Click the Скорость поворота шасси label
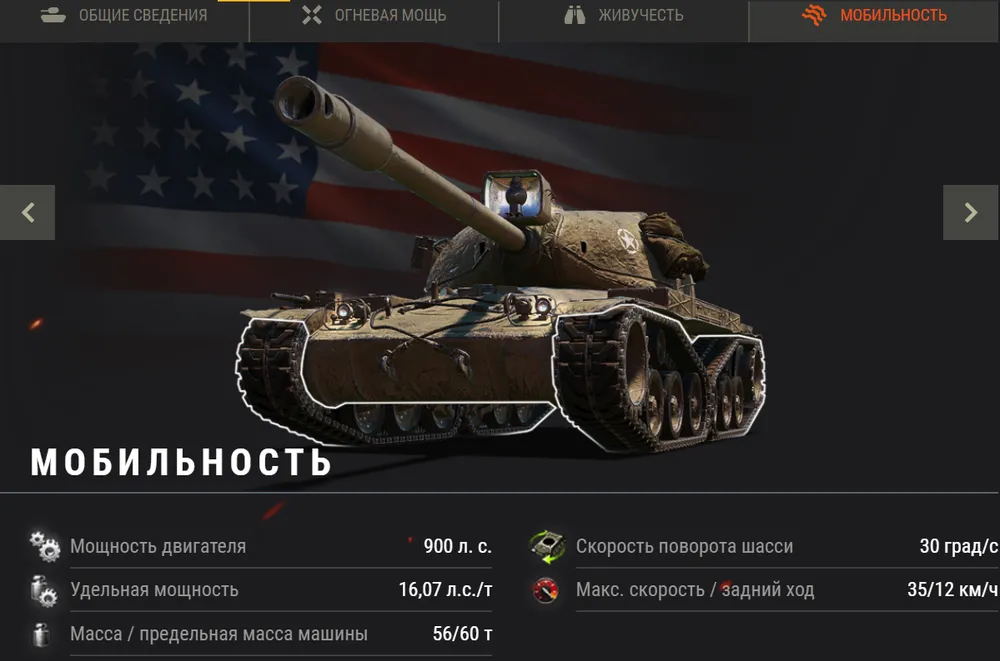 684,547
